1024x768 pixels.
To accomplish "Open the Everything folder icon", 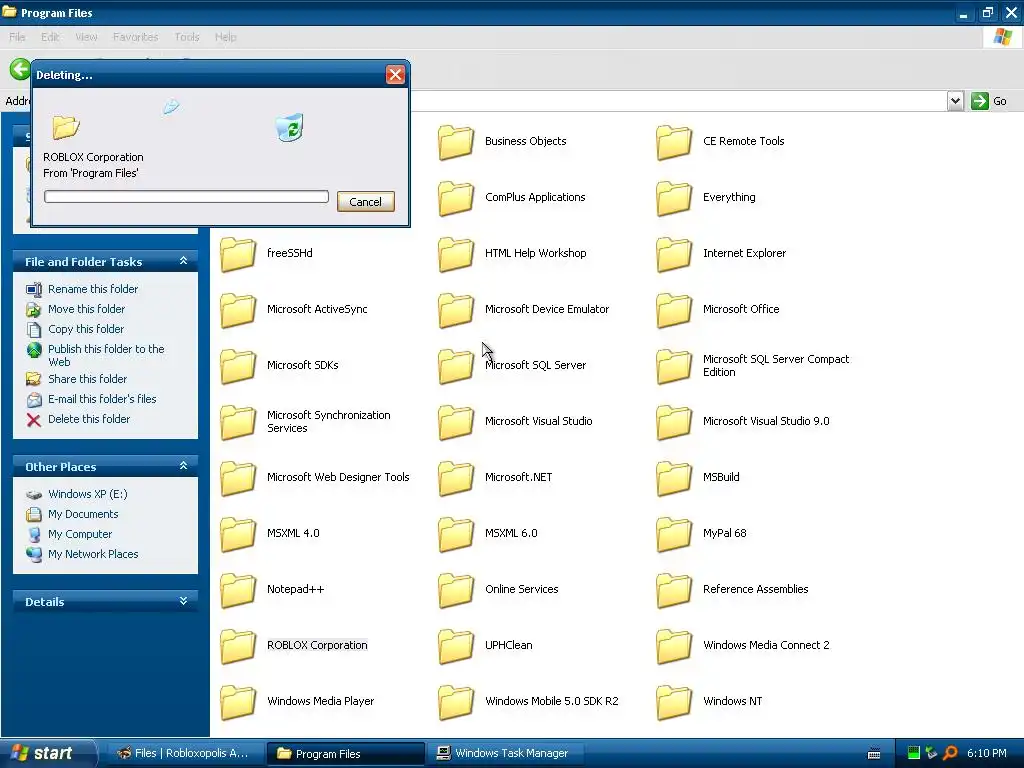I will [x=674, y=198].
